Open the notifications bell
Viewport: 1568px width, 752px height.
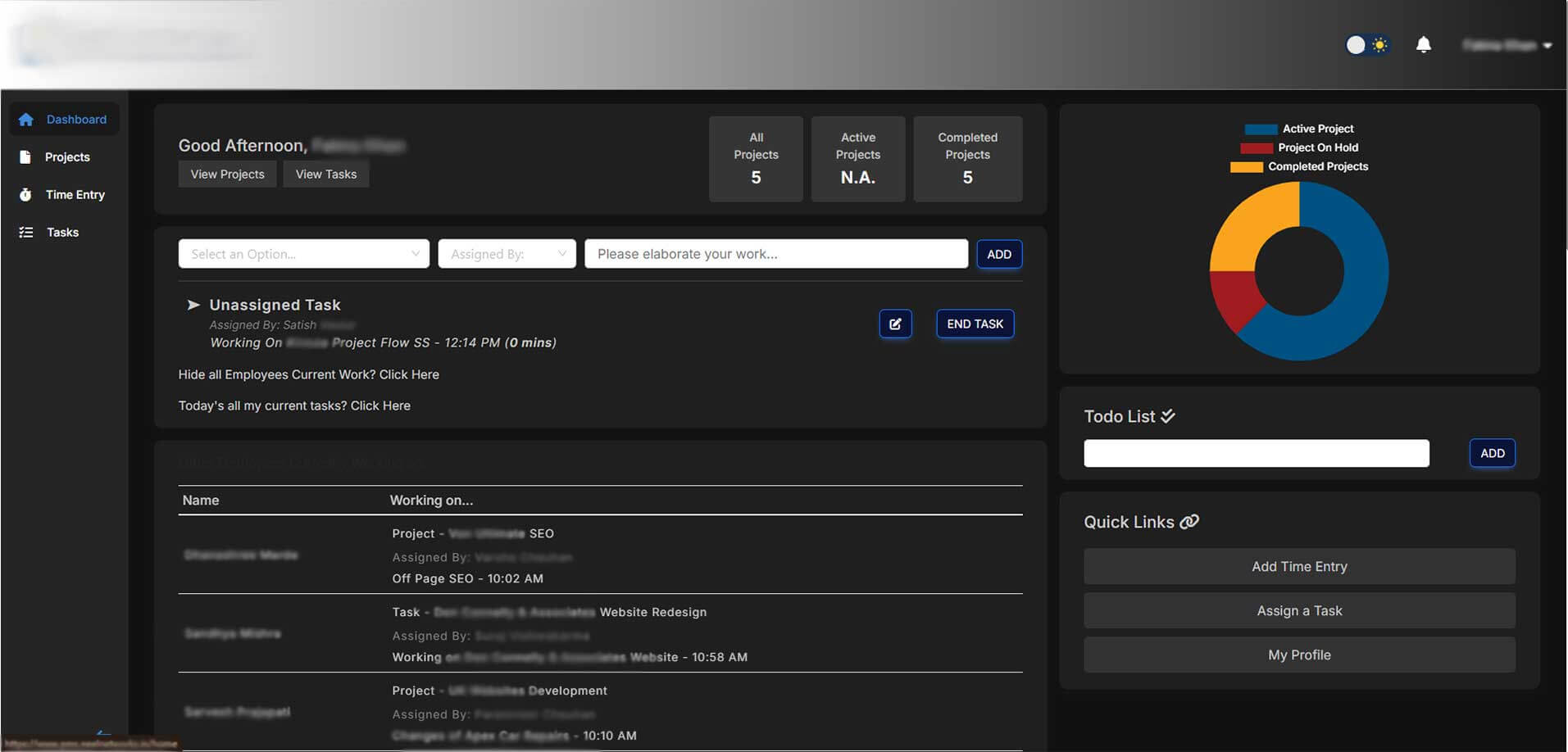(x=1424, y=45)
